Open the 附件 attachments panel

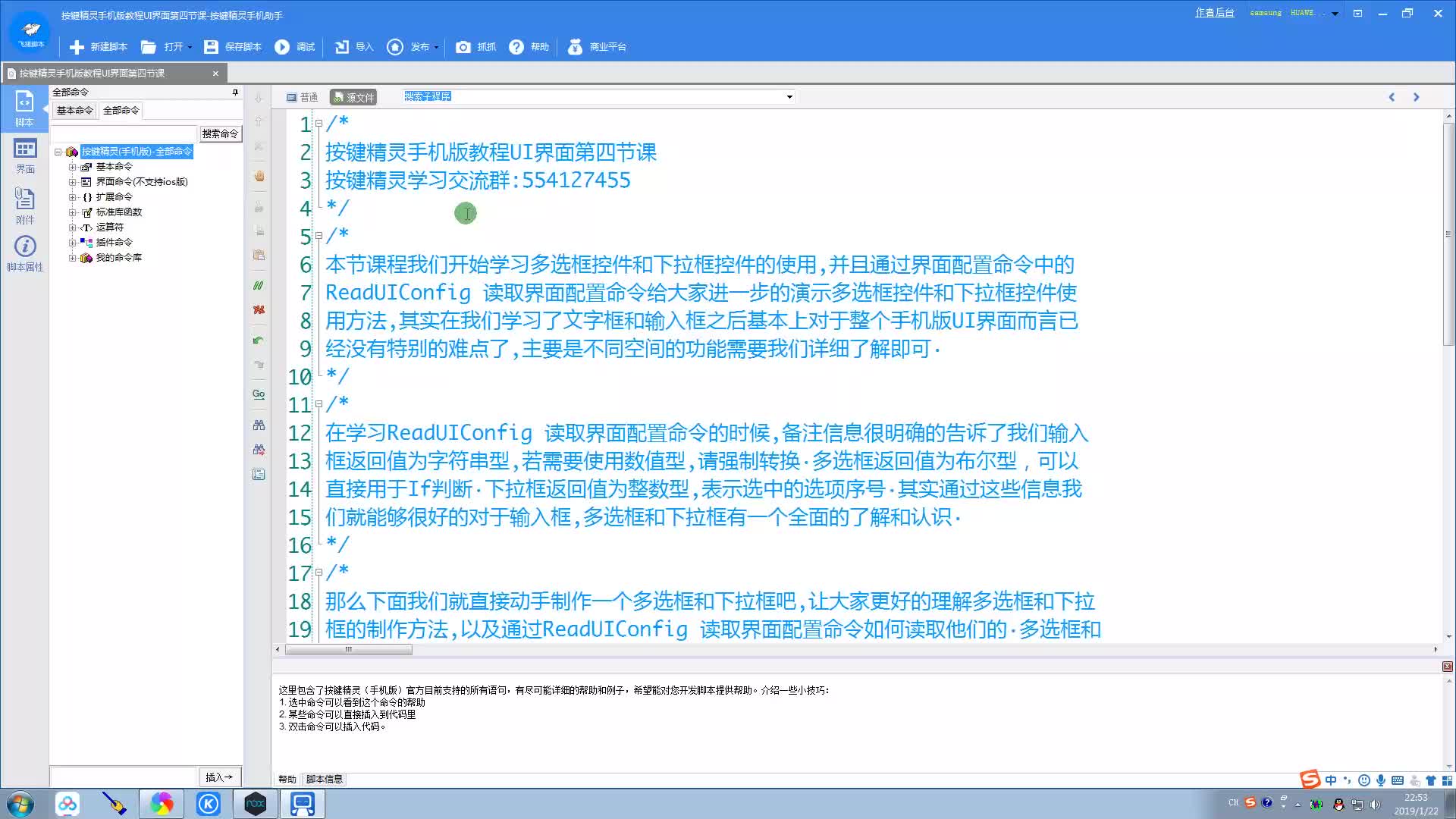(25, 206)
